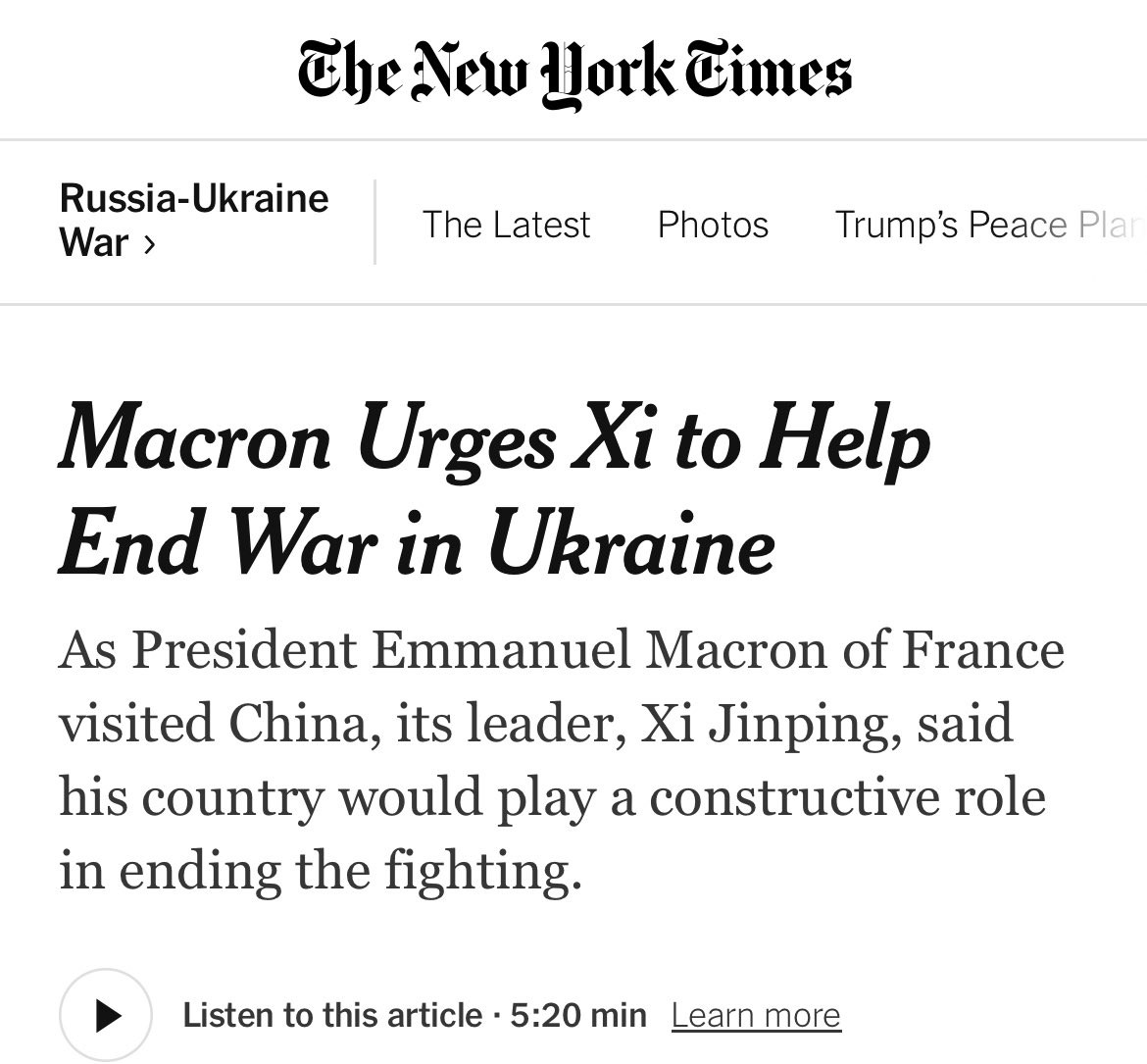The image size is (1147, 1064).
Task: Click the phrase 'constructive role' in summary
Action: pyautogui.click(x=847, y=797)
